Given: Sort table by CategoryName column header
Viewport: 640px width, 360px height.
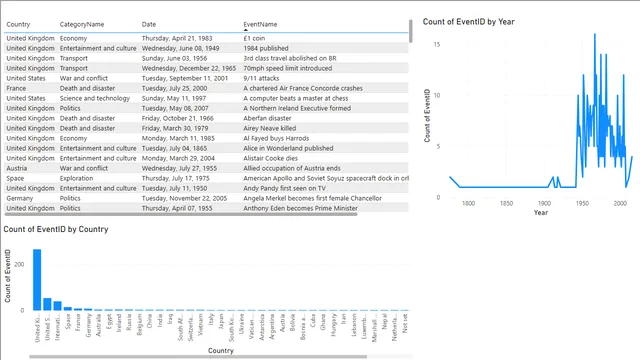Looking at the screenshot, I should coord(82,24).
